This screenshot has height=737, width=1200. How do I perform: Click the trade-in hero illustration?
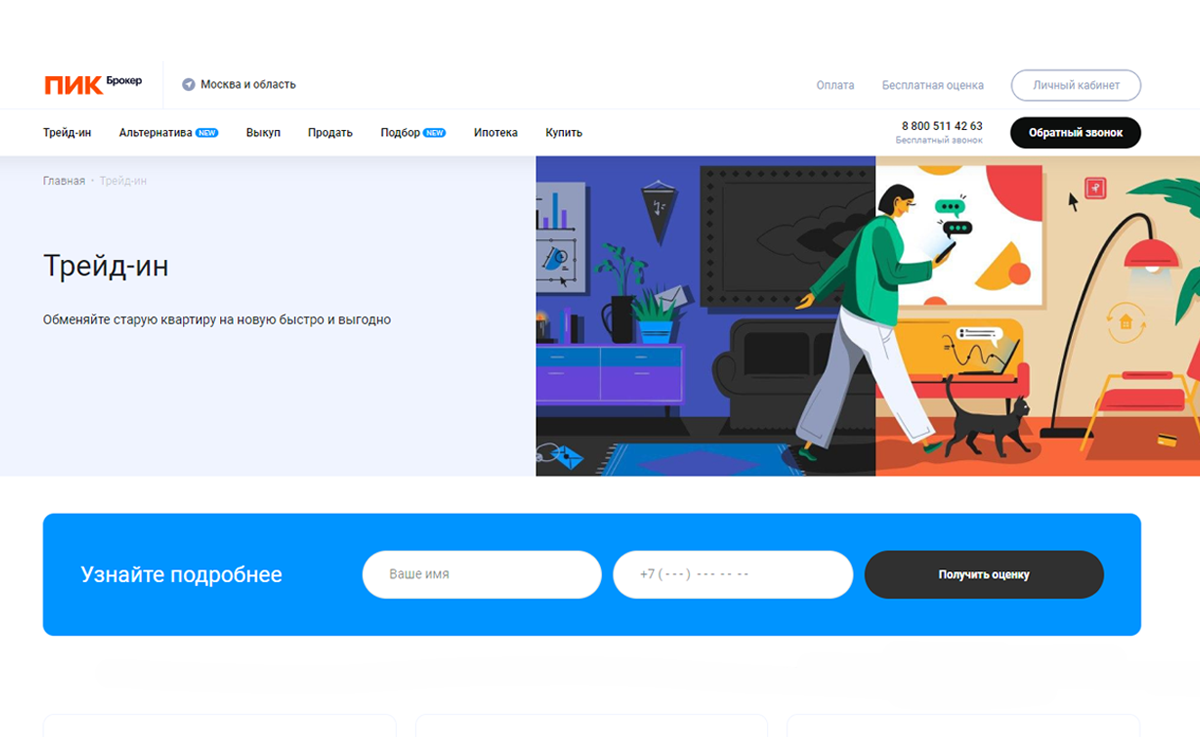[868, 316]
